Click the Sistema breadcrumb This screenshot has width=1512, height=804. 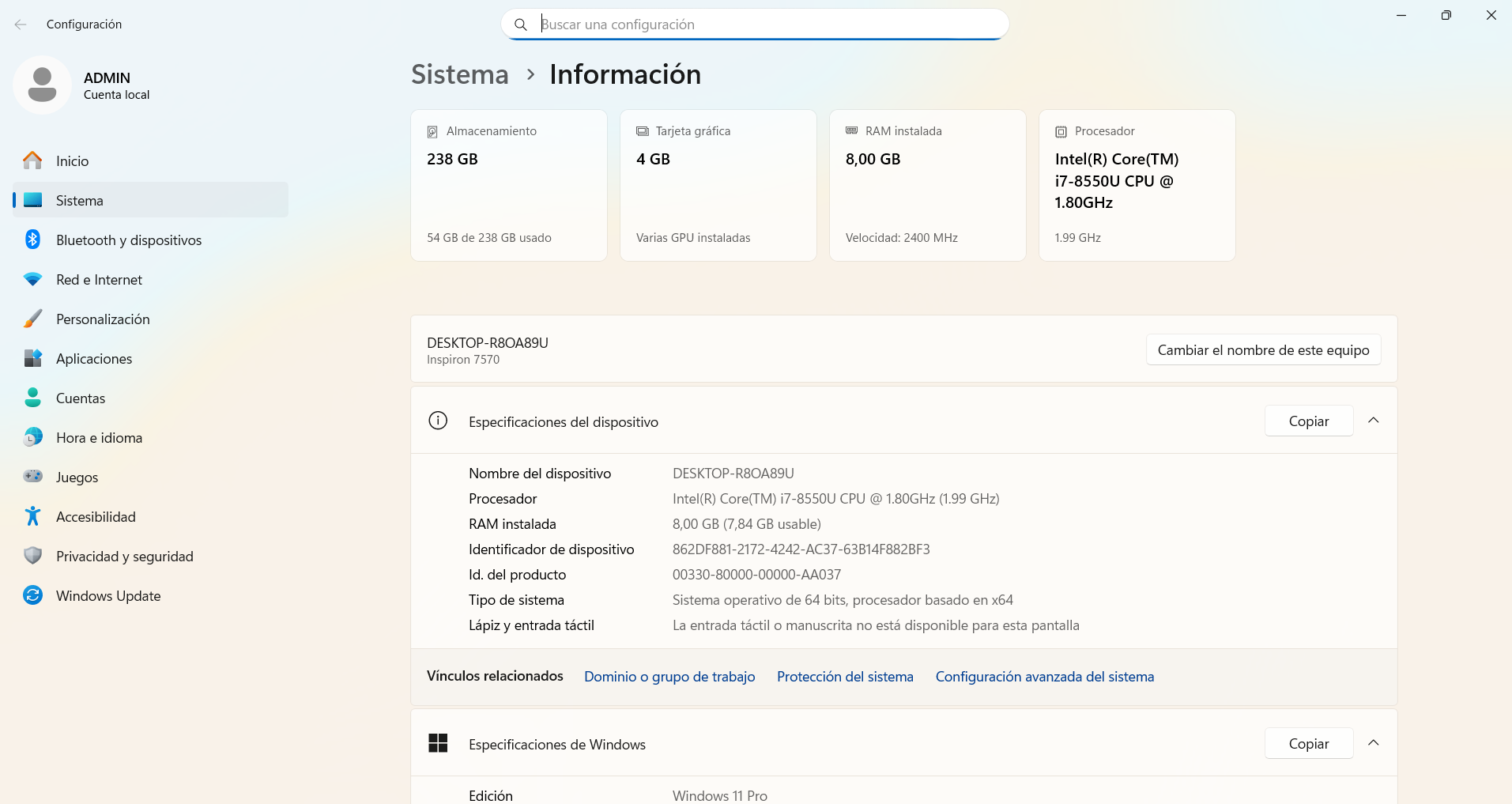[460, 74]
